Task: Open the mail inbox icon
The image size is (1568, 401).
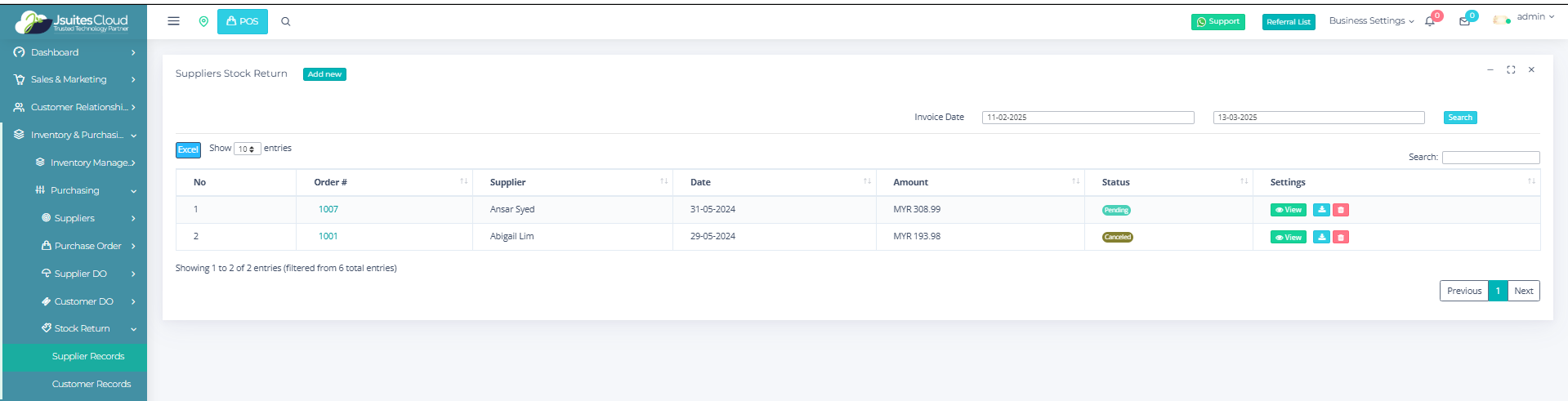Action: click(1464, 21)
